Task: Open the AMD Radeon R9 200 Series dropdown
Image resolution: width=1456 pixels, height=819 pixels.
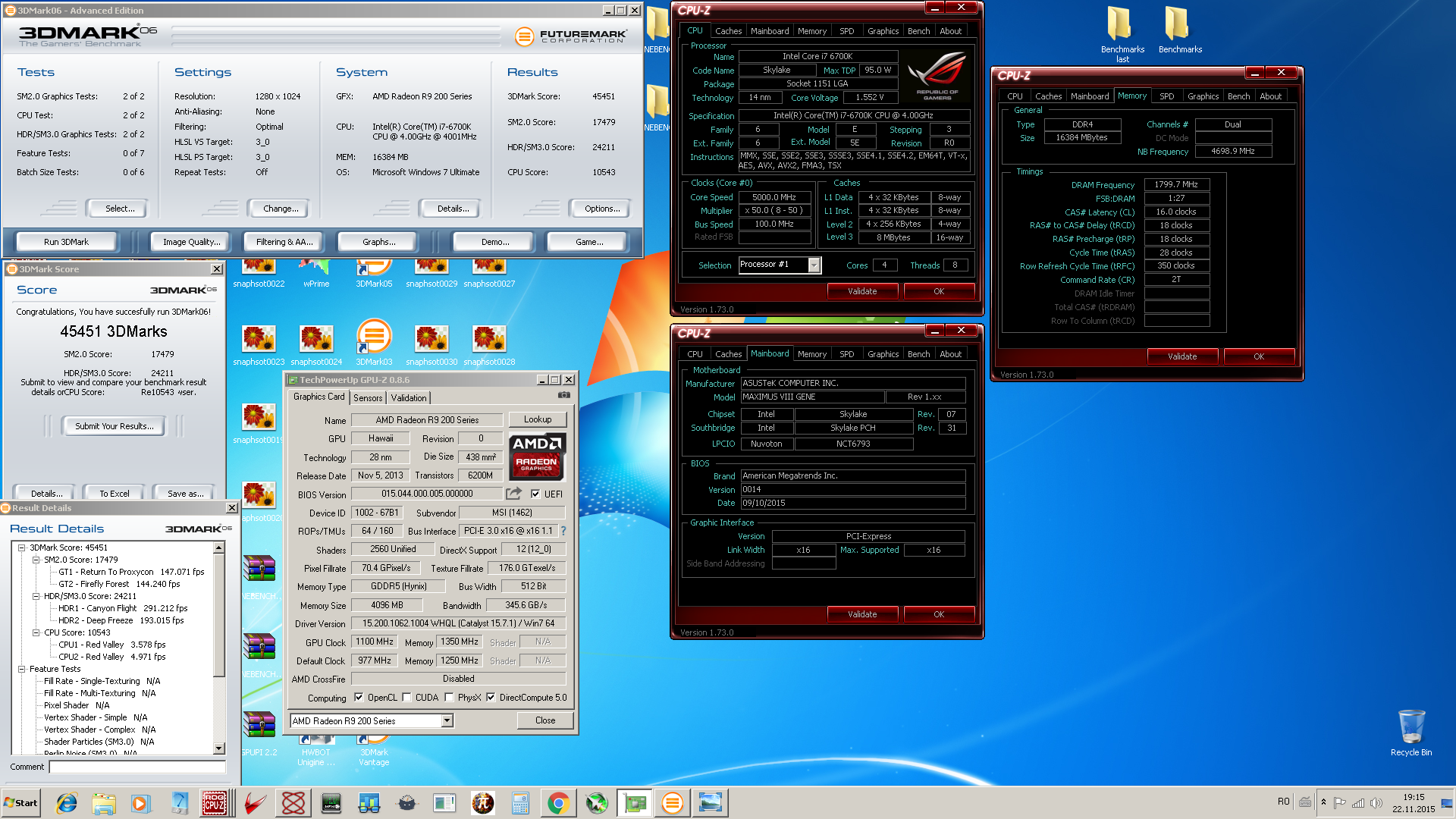Action: click(447, 720)
